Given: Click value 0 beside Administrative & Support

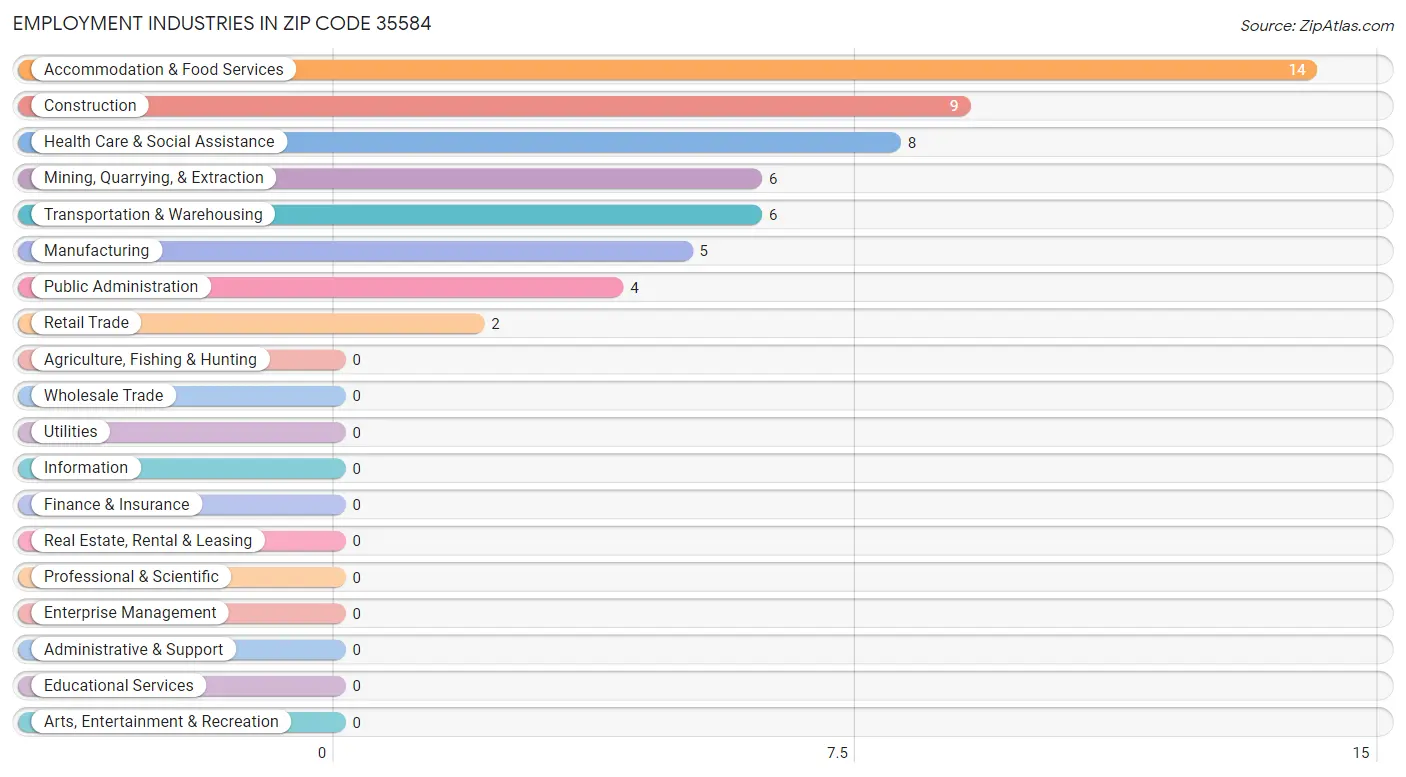Looking at the screenshot, I should click(357, 650).
